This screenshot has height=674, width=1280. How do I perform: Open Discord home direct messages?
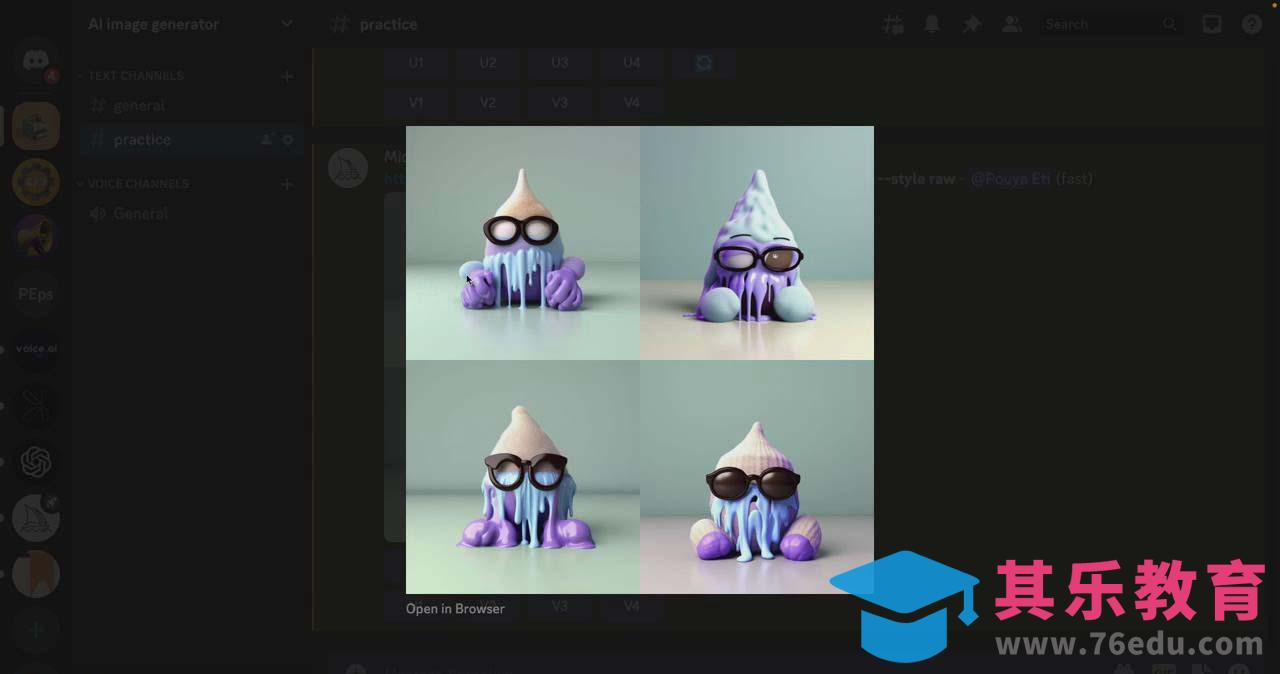click(36, 61)
